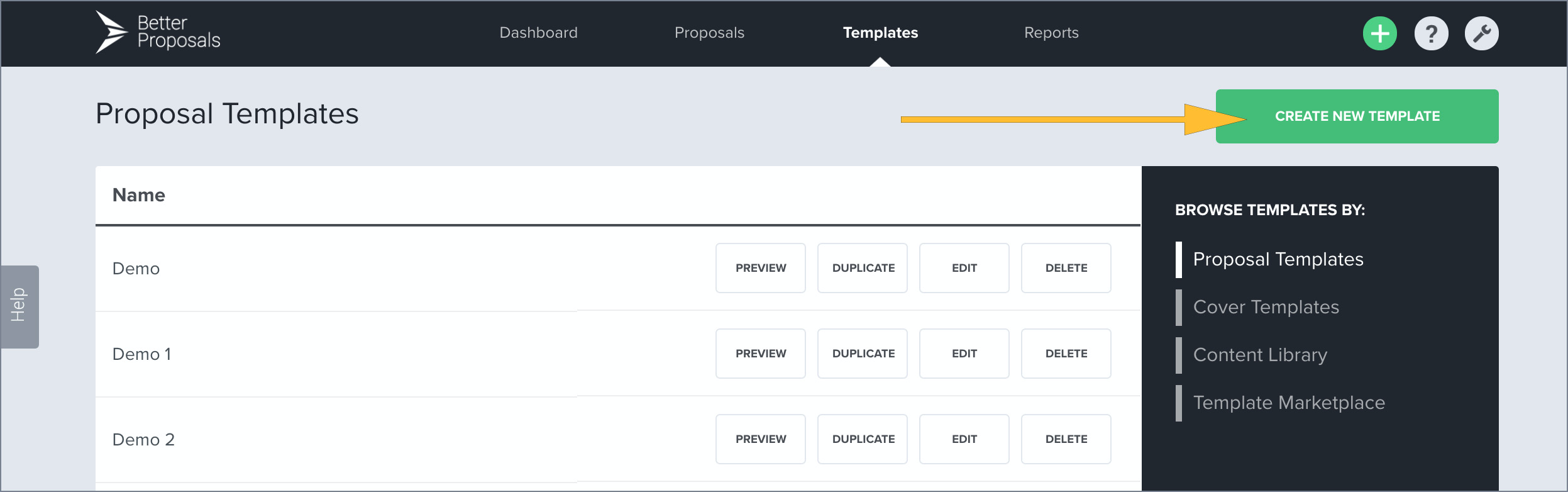Viewport: 1568px width, 492px height.
Task: Open help via the question mark icon
Action: click(1432, 33)
